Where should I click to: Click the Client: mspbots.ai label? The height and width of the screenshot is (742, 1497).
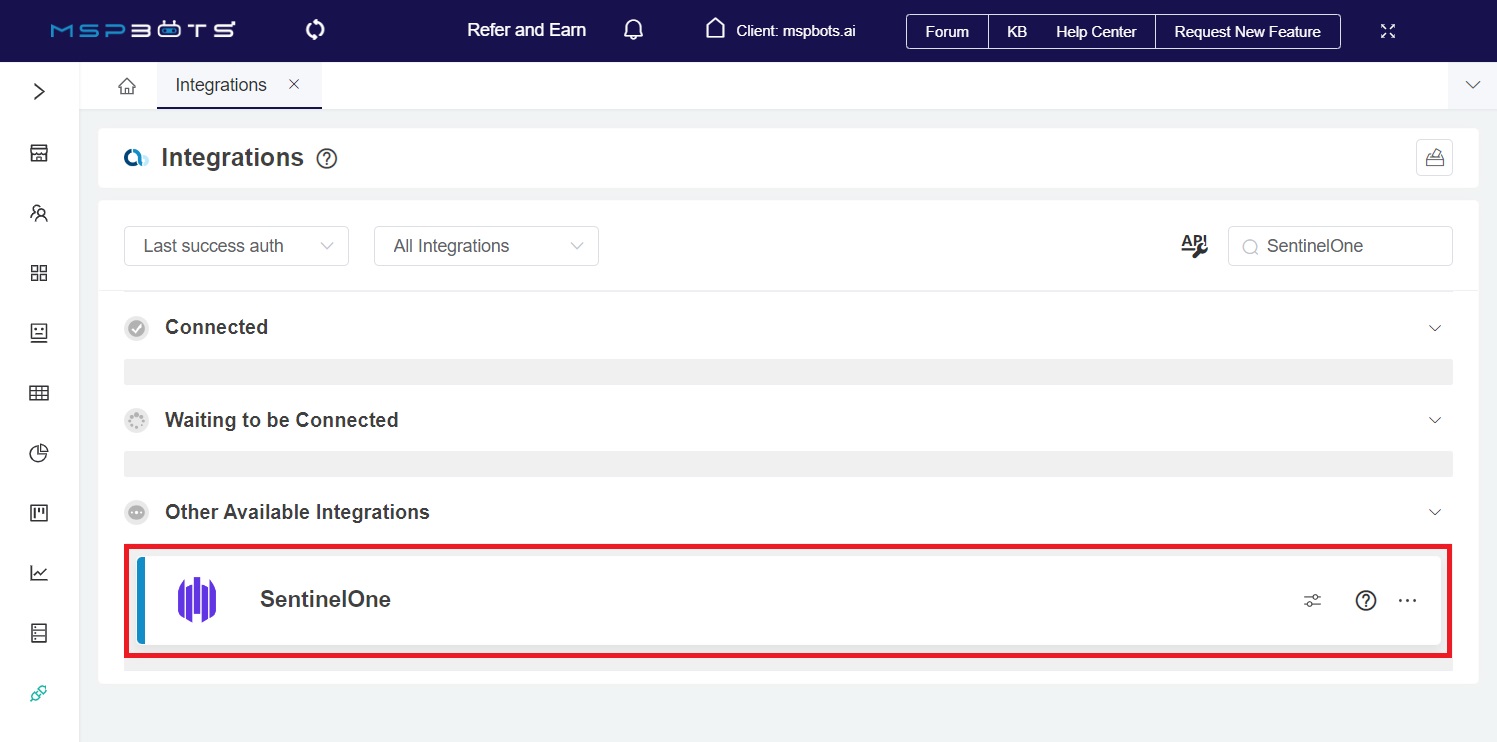(x=796, y=31)
